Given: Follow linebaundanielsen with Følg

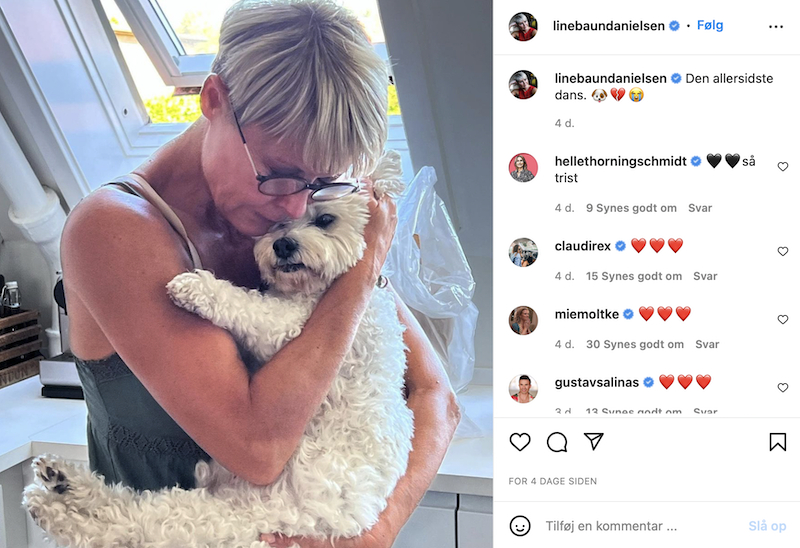Looking at the screenshot, I should pos(710,25).
